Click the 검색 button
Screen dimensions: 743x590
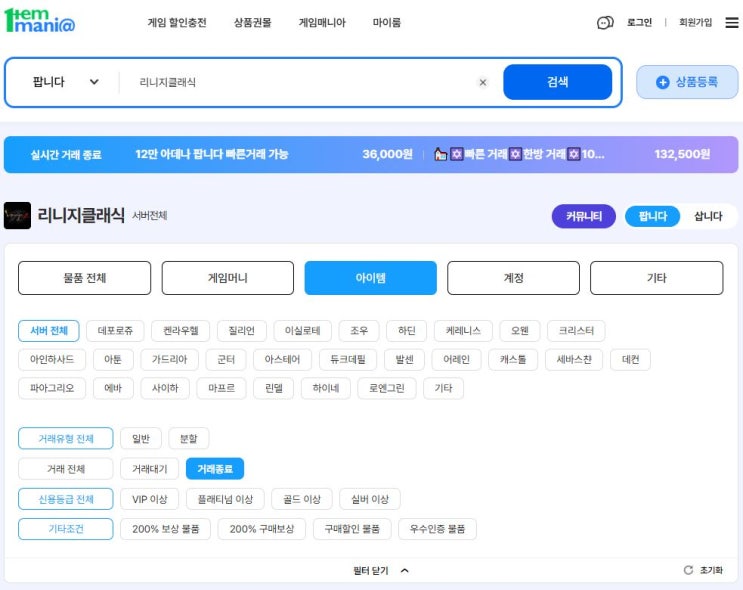tap(557, 82)
